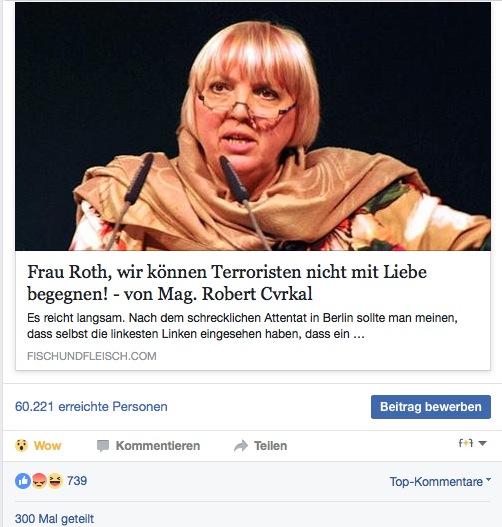Click the FISCHUNDFLEISCH.COM source link
Image resolution: width=502 pixels, height=527 pixels.
click(x=92, y=356)
